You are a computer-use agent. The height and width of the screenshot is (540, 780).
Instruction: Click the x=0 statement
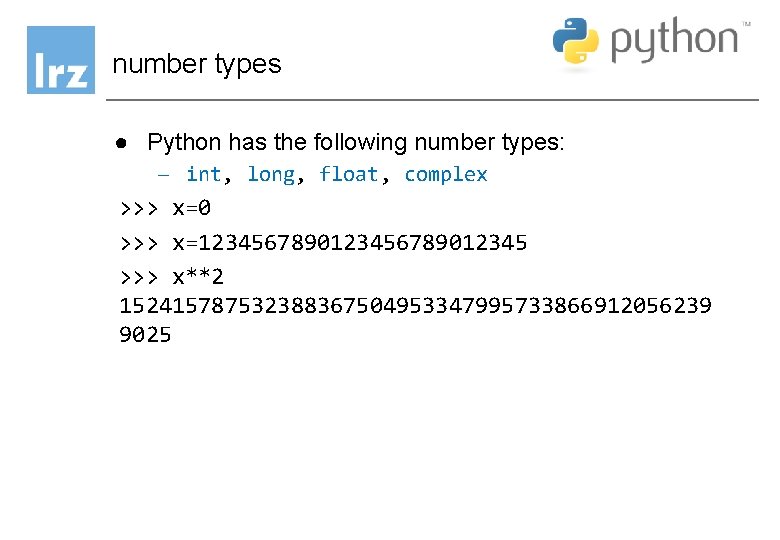(x=192, y=208)
